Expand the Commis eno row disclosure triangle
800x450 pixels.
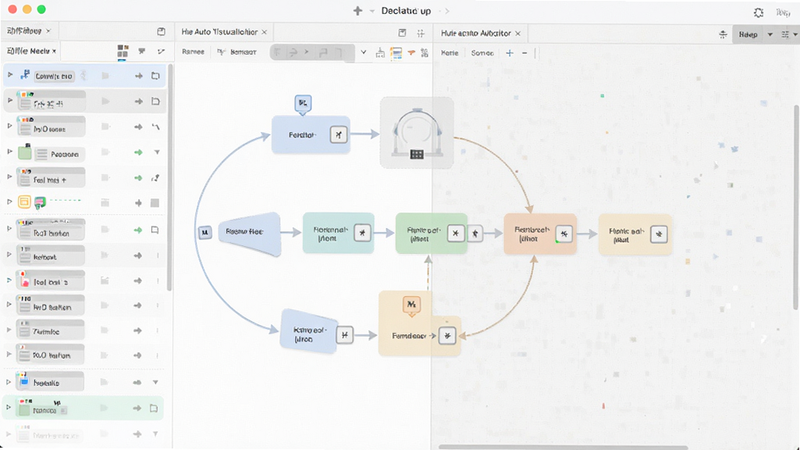click(10, 75)
